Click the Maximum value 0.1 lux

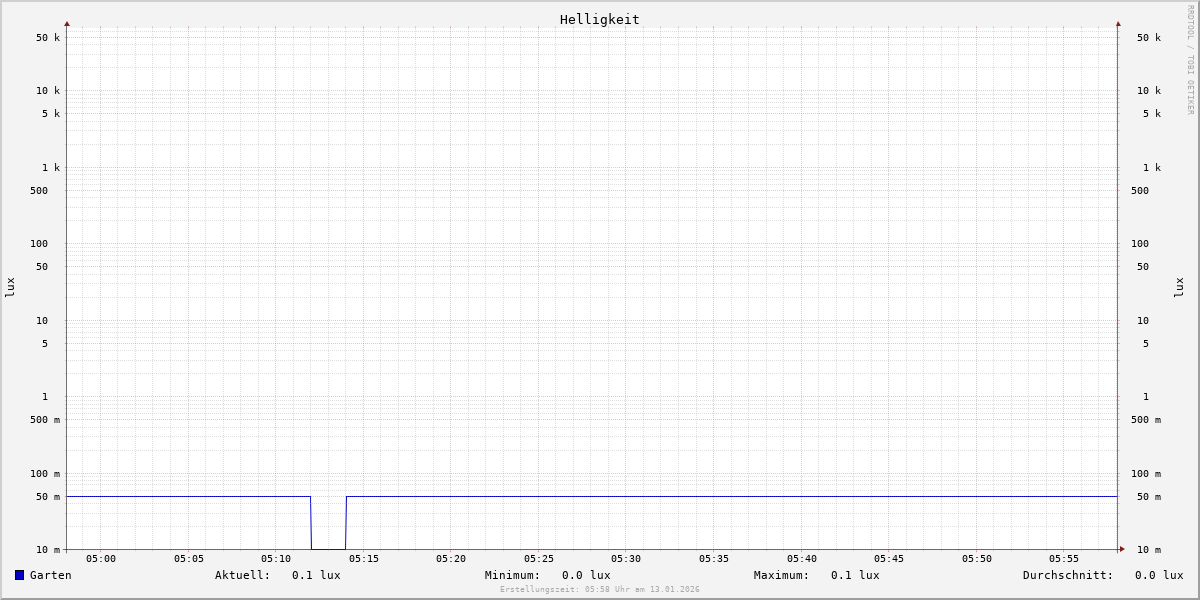(x=855, y=575)
